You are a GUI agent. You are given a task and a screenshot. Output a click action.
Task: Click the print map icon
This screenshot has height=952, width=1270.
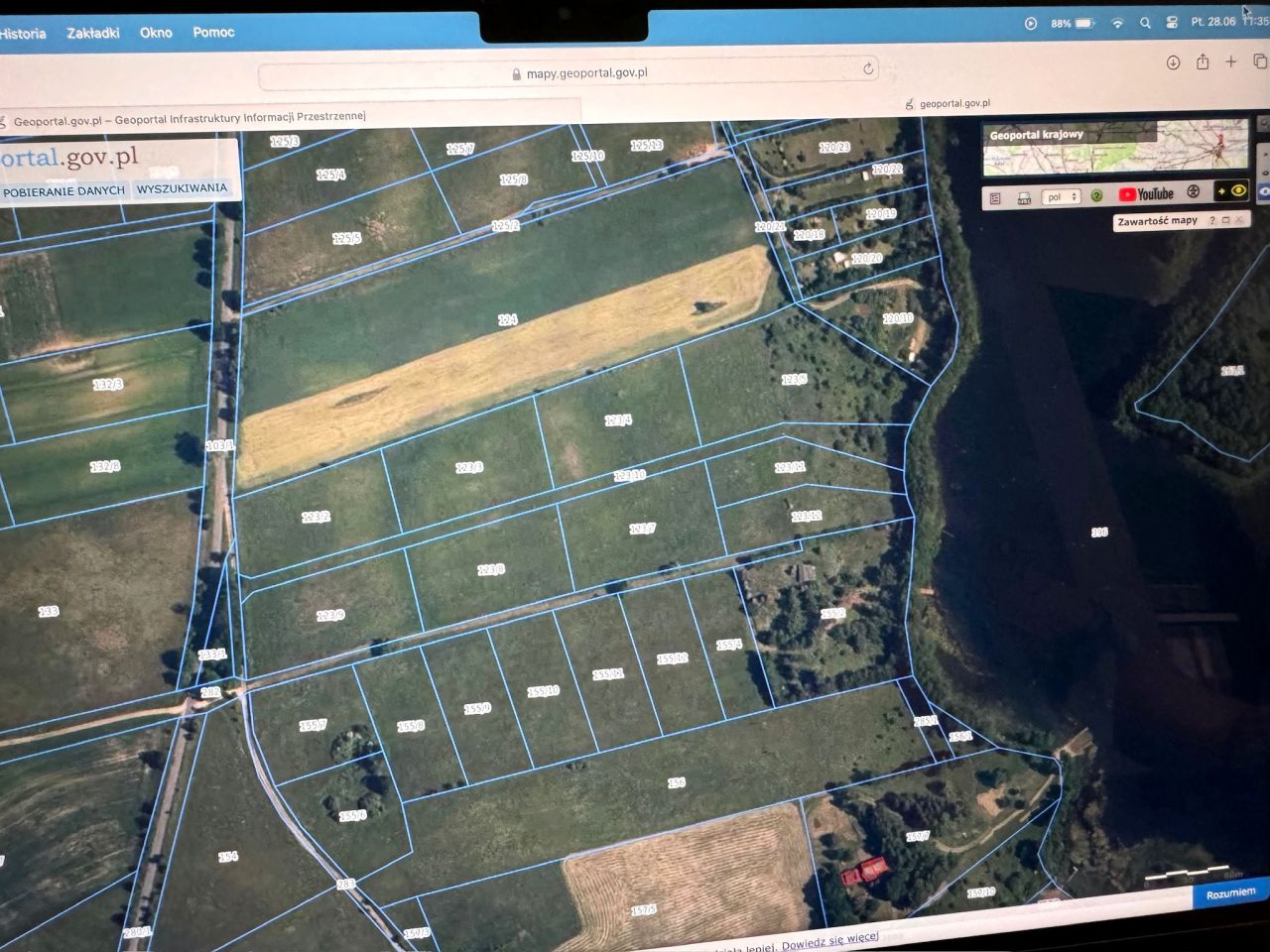point(1024,198)
